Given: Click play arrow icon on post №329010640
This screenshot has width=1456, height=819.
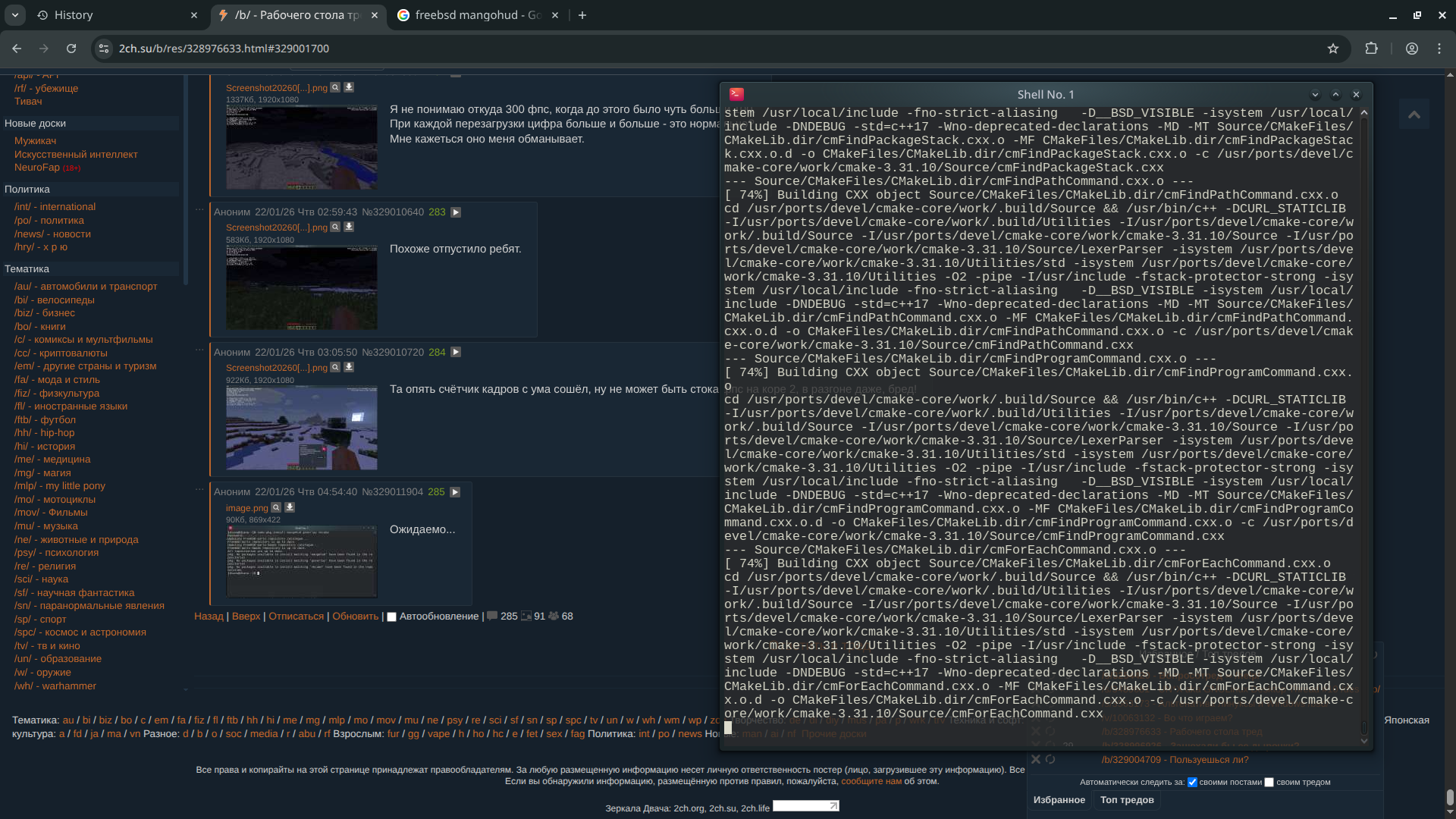Looking at the screenshot, I should pos(456,212).
